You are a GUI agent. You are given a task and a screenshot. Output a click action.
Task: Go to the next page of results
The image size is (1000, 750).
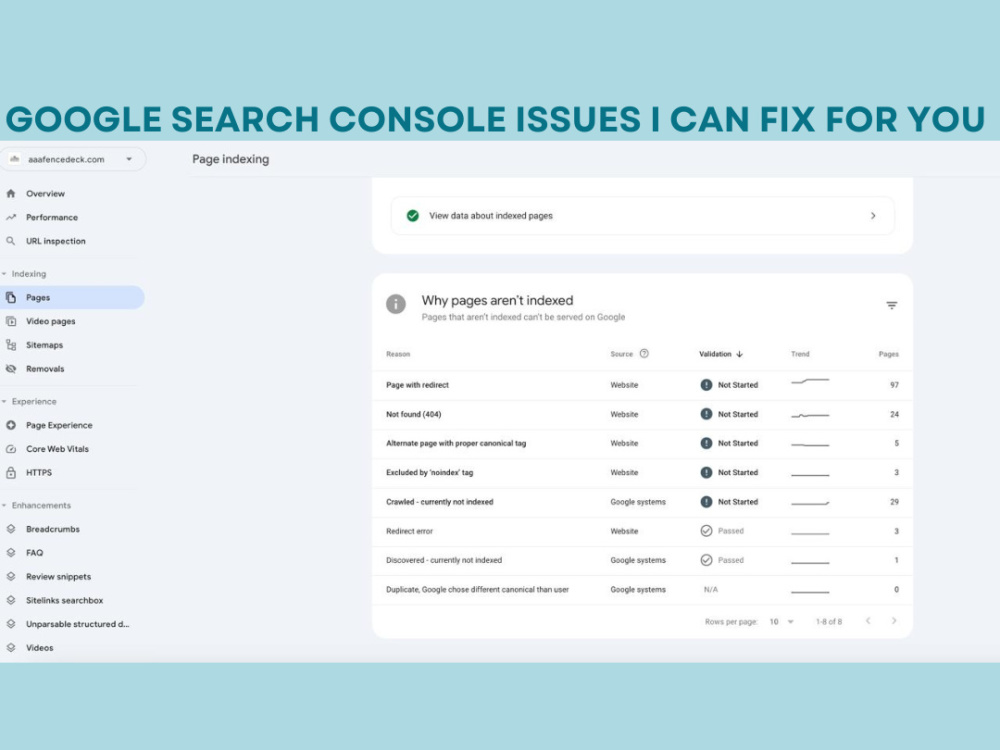(x=894, y=621)
